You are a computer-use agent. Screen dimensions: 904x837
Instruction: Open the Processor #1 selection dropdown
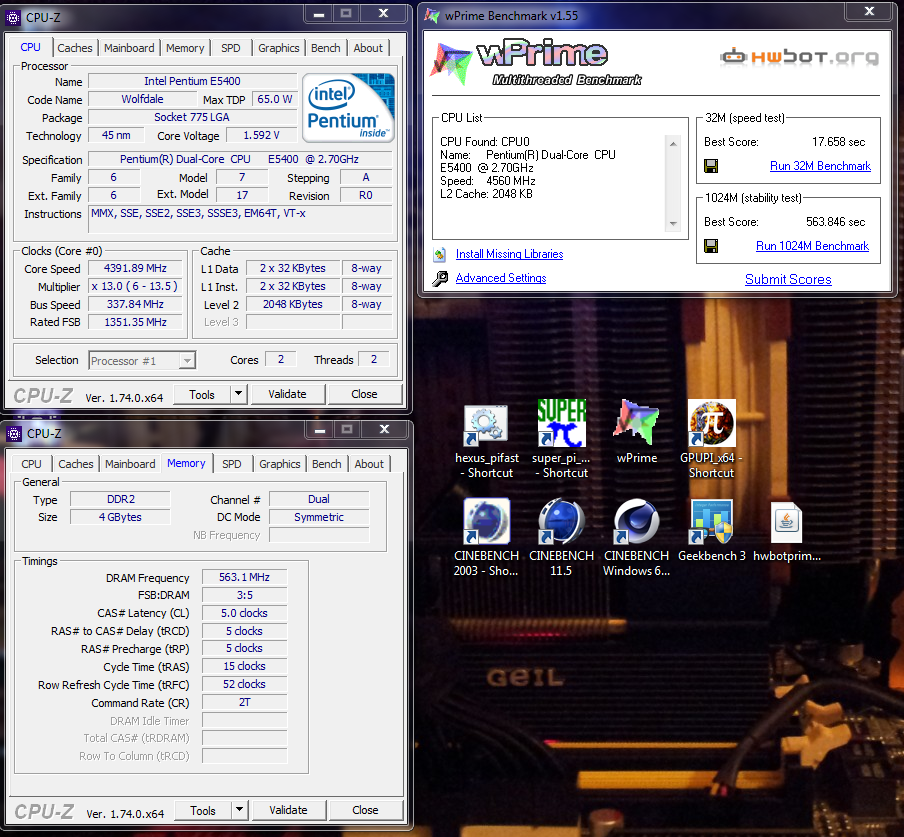pos(187,361)
